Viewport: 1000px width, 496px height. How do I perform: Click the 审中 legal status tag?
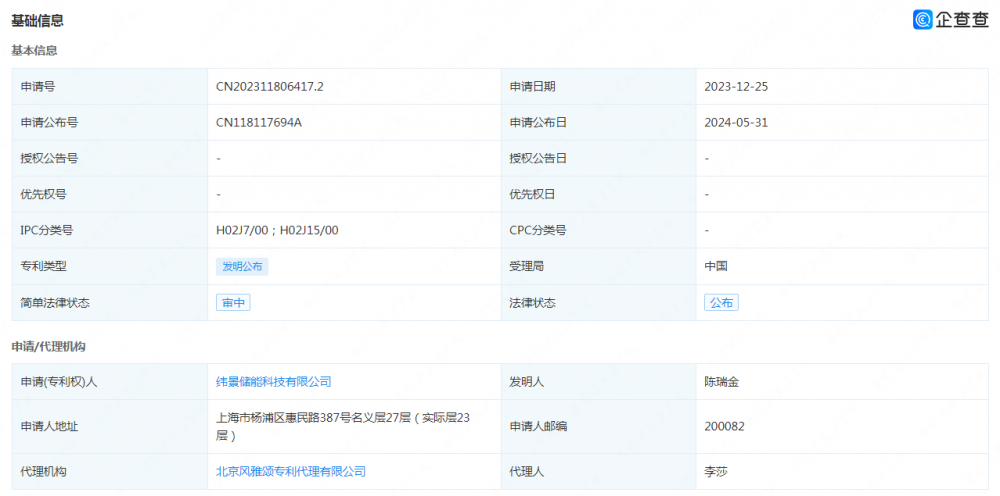(233, 303)
